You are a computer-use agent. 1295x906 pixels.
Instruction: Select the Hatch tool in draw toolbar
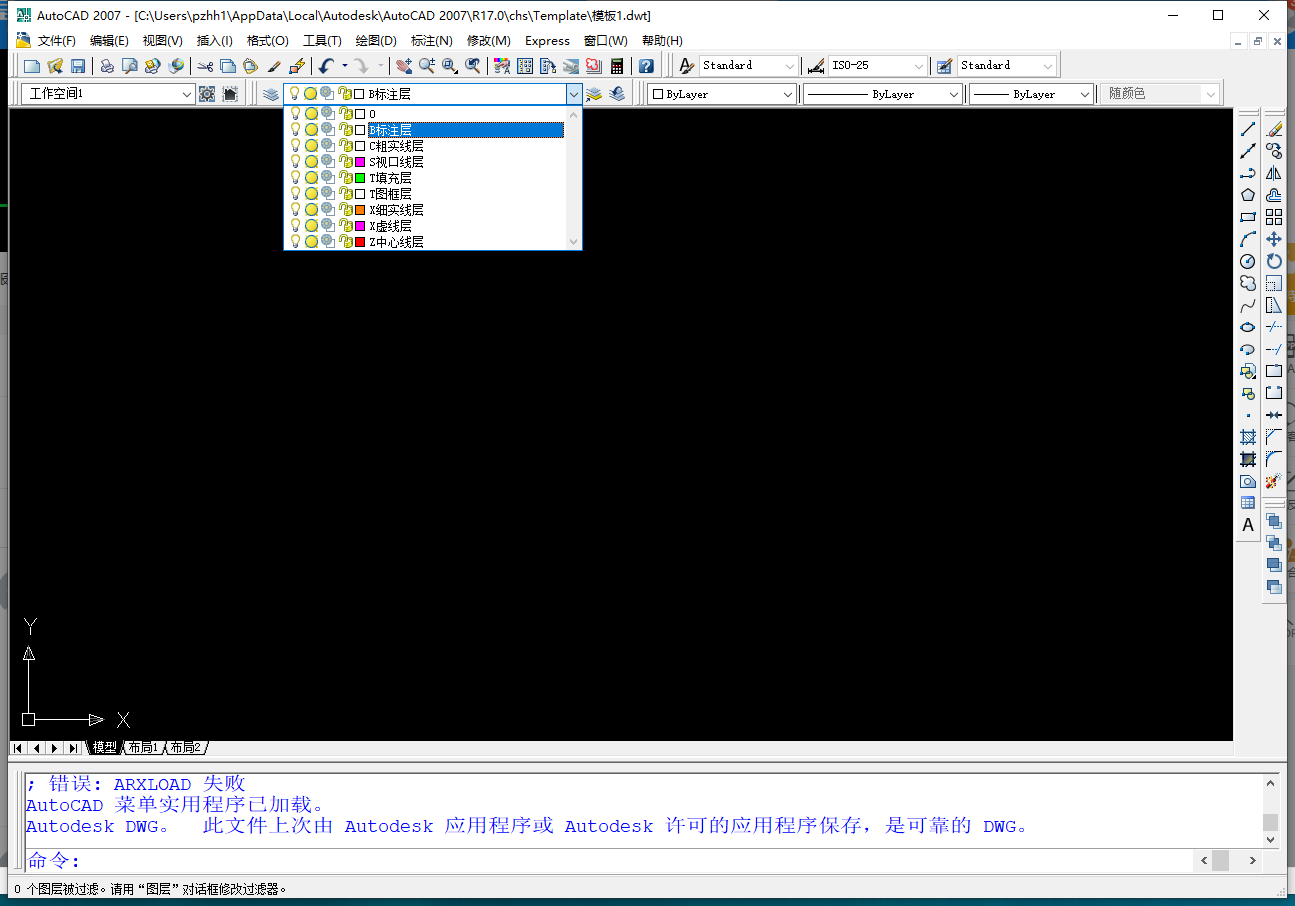coord(1248,437)
